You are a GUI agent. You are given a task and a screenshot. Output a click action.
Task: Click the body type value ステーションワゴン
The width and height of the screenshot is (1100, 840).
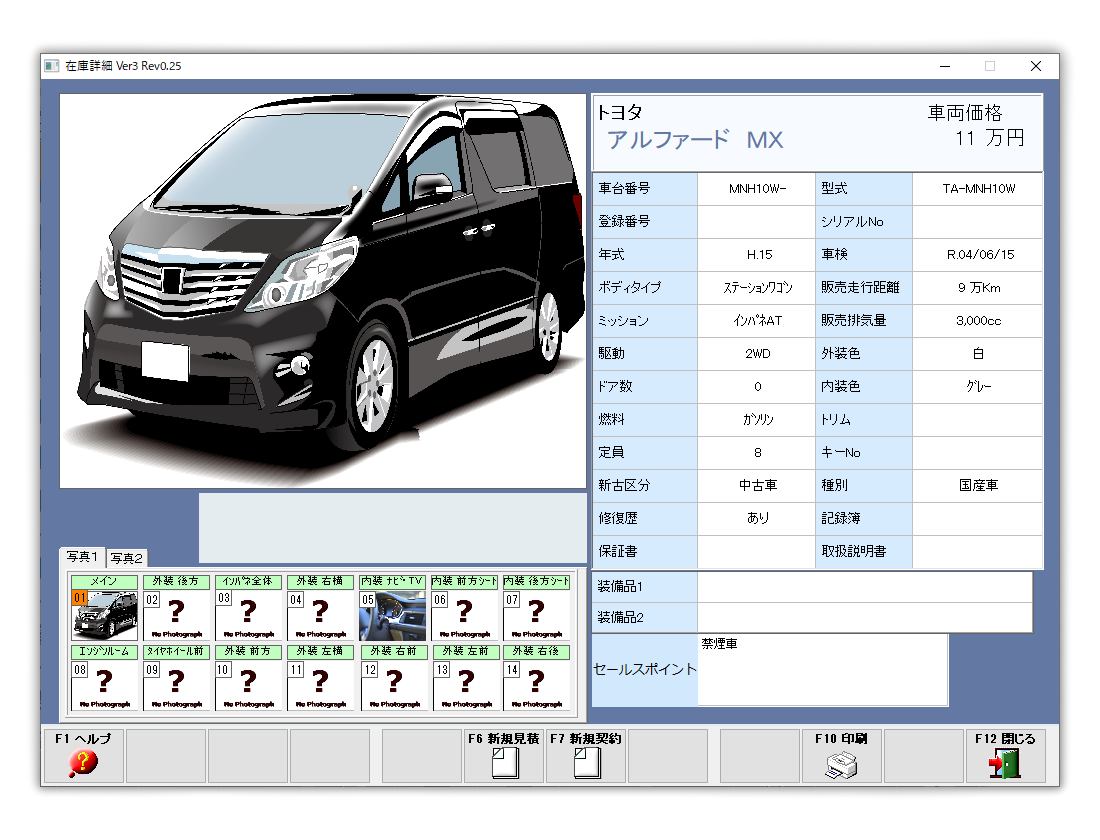pos(757,288)
